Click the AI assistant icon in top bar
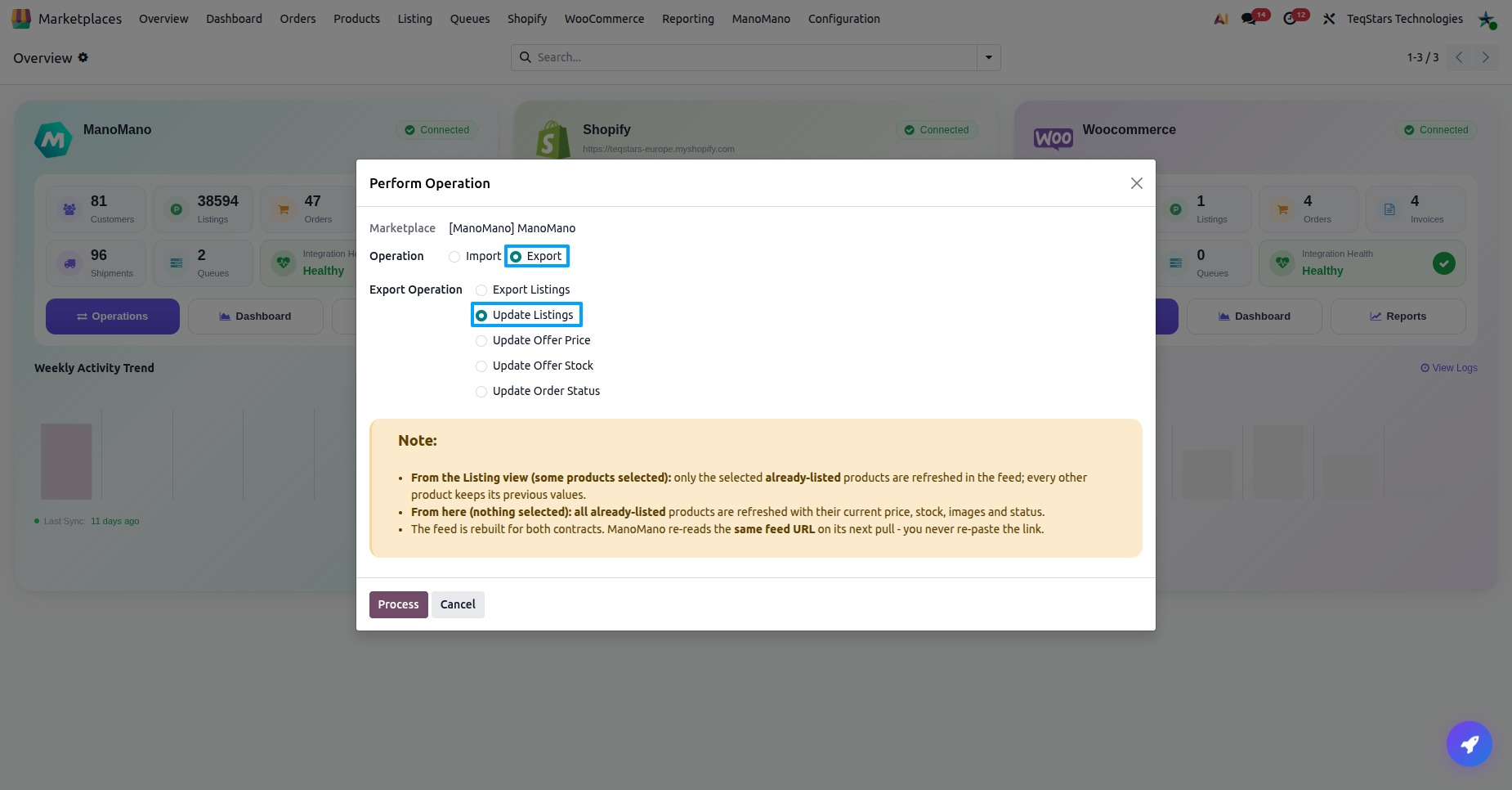The width and height of the screenshot is (1512, 790). (1221, 19)
